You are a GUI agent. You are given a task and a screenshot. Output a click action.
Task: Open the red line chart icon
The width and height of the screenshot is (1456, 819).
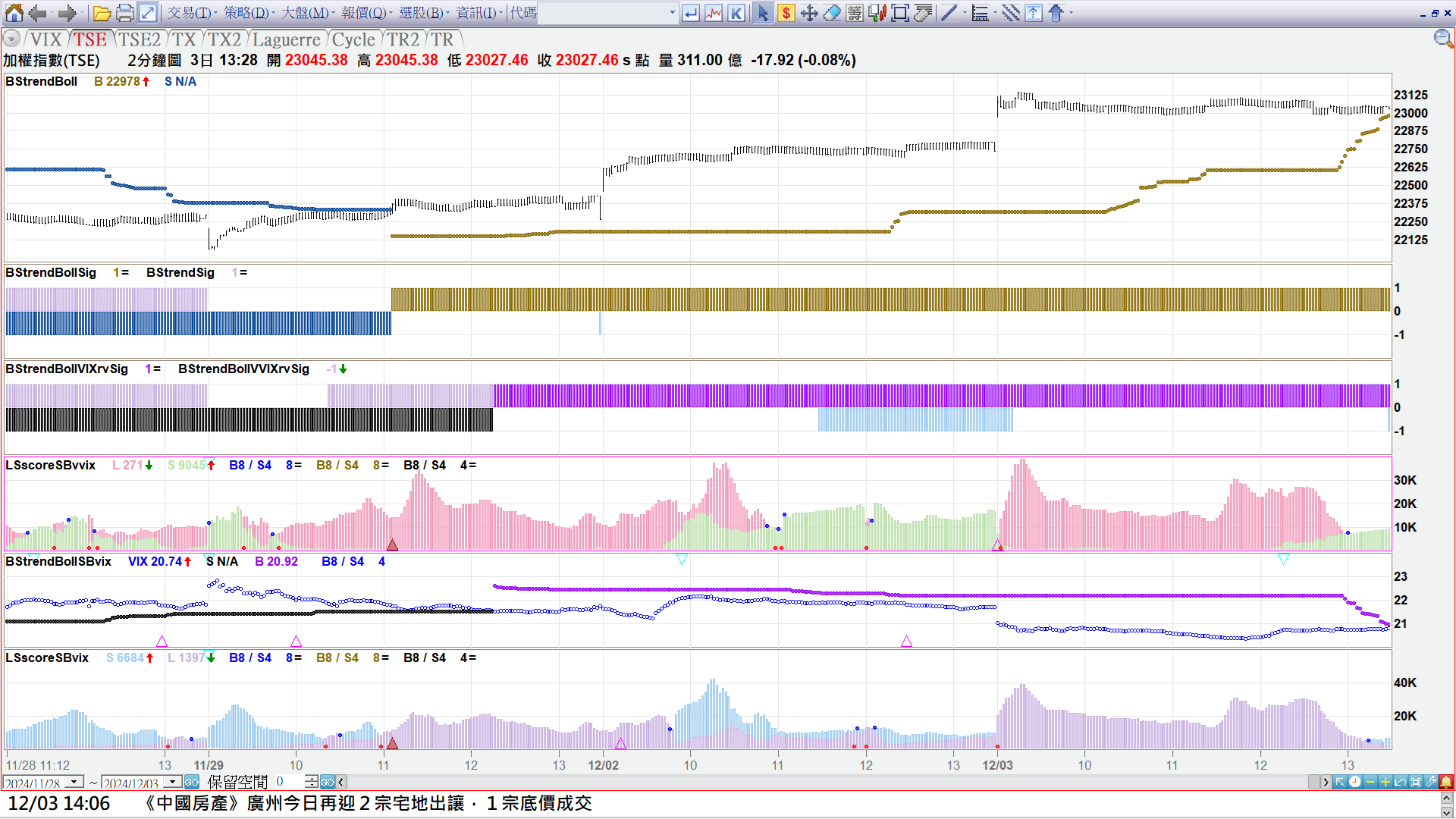coord(714,13)
